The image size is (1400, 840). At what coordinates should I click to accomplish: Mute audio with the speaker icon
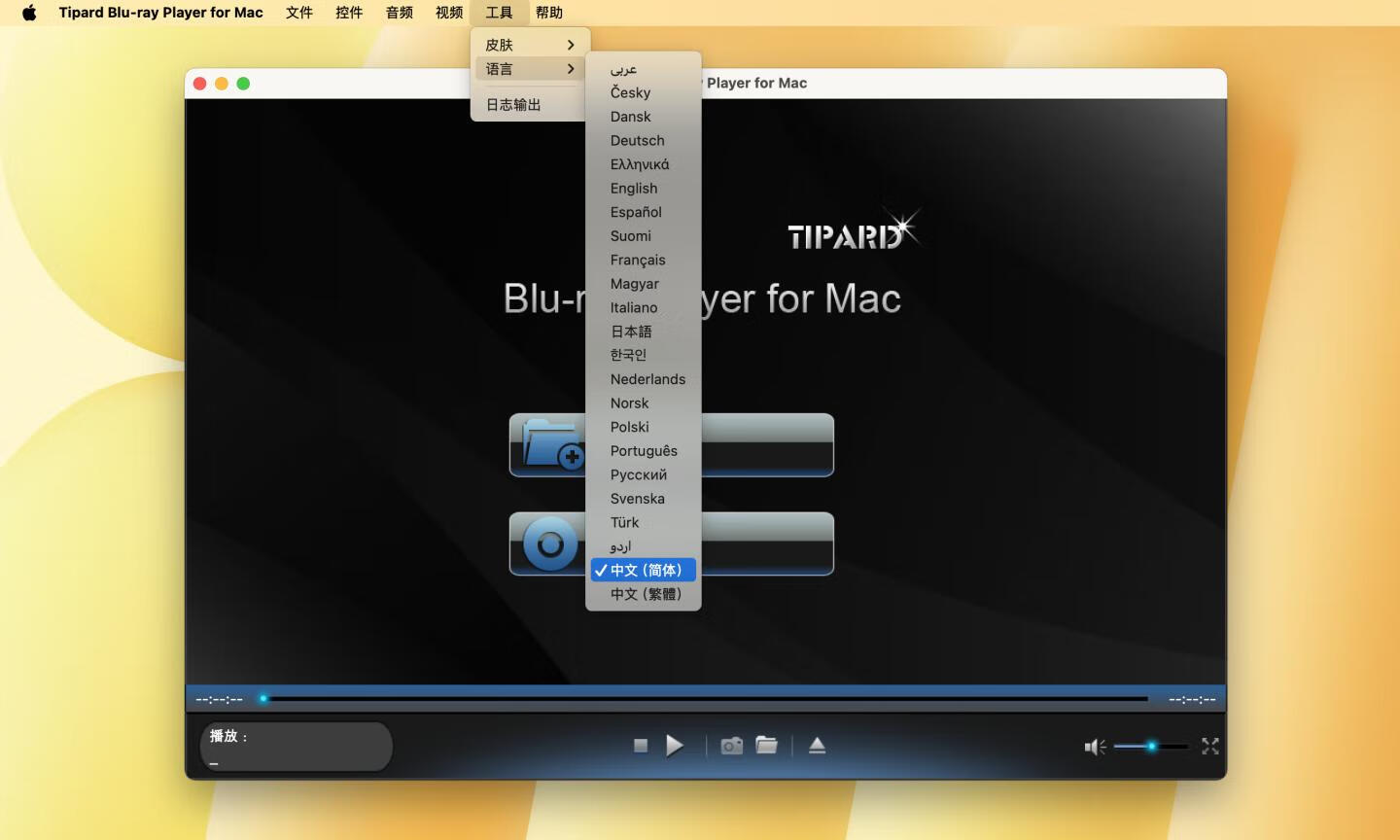tap(1095, 747)
